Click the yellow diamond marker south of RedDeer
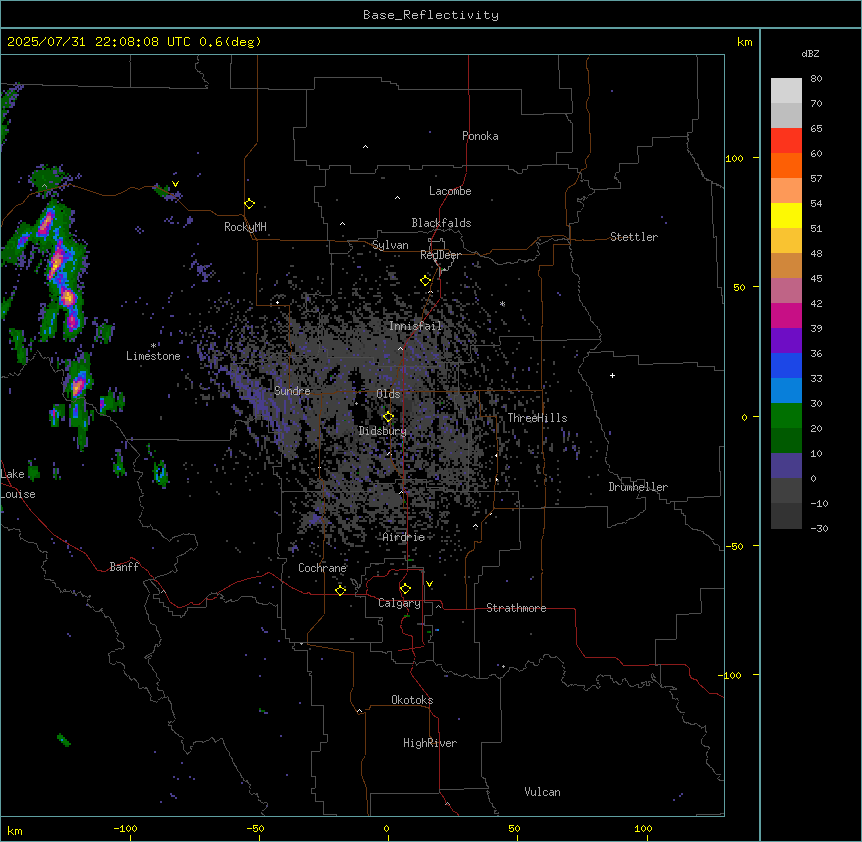862x842 pixels. pyautogui.click(x=426, y=281)
